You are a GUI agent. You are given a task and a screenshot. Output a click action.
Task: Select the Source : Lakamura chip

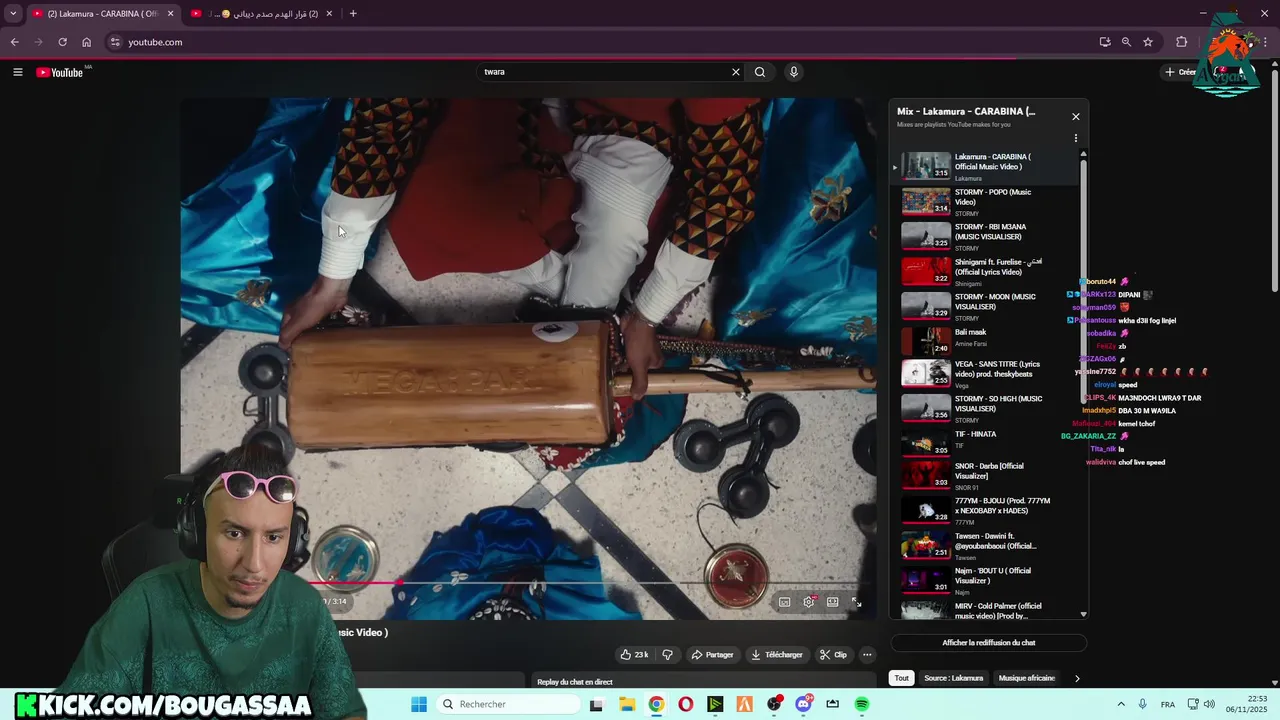[x=954, y=678]
